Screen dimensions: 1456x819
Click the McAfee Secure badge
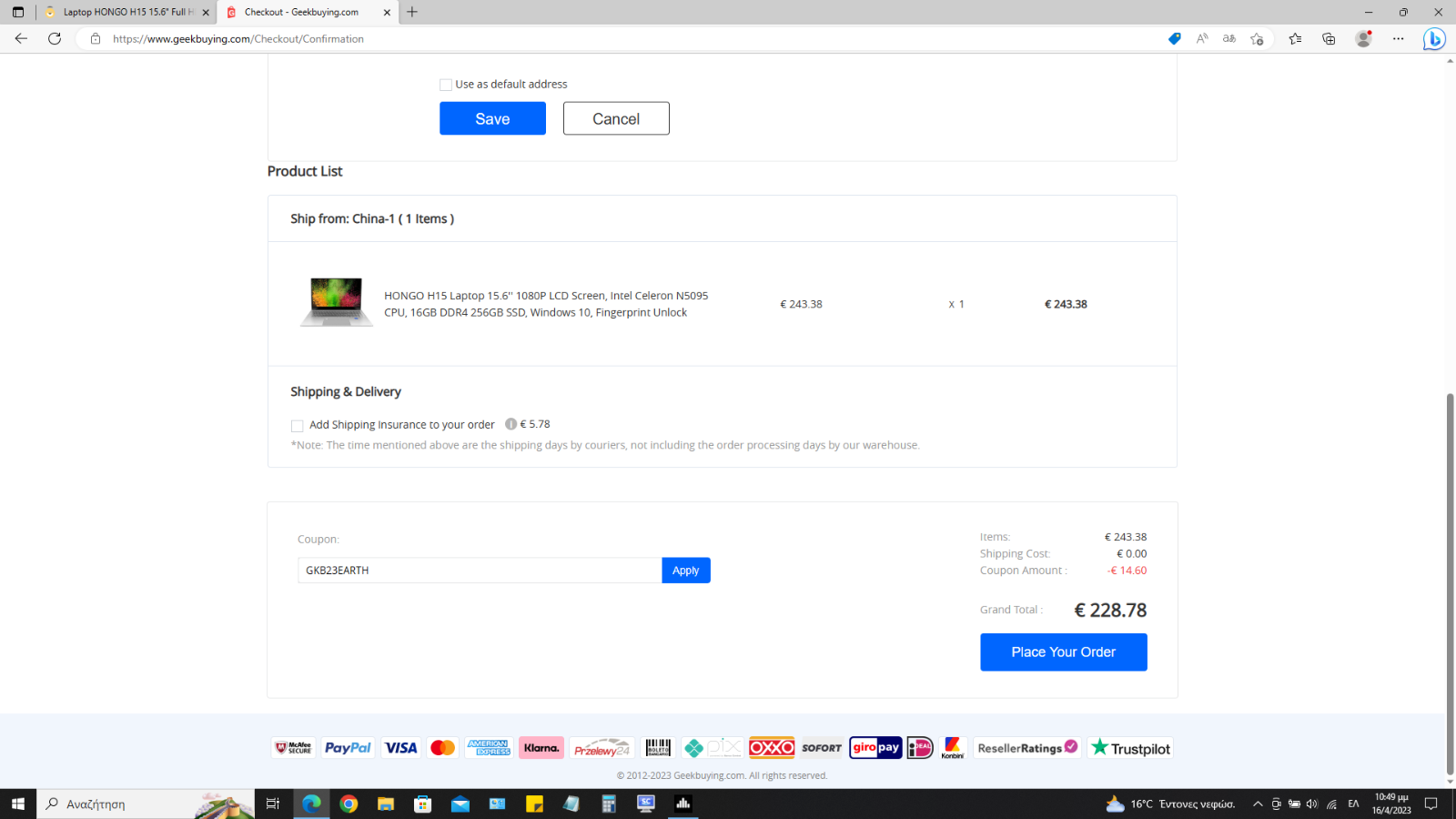tap(294, 748)
